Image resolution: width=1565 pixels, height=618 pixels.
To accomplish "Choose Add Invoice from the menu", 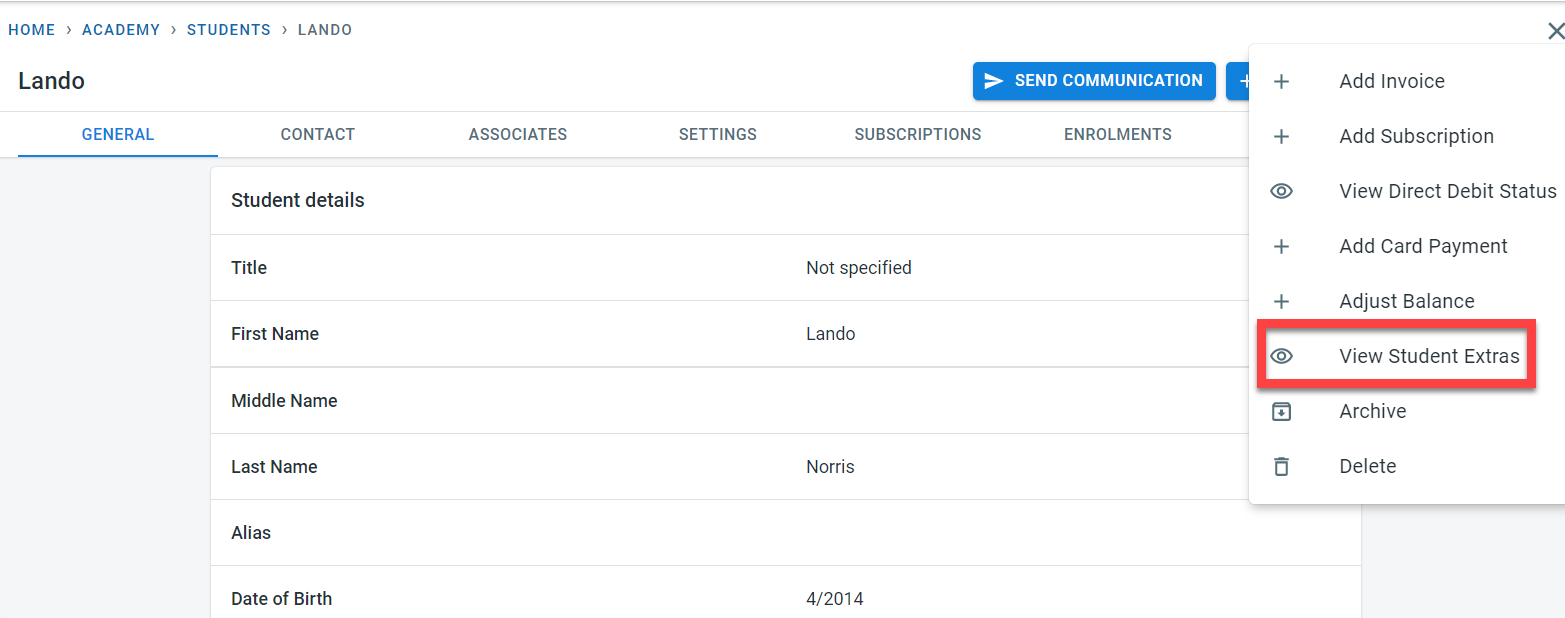I will pyautogui.click(x=1391, y=82).
